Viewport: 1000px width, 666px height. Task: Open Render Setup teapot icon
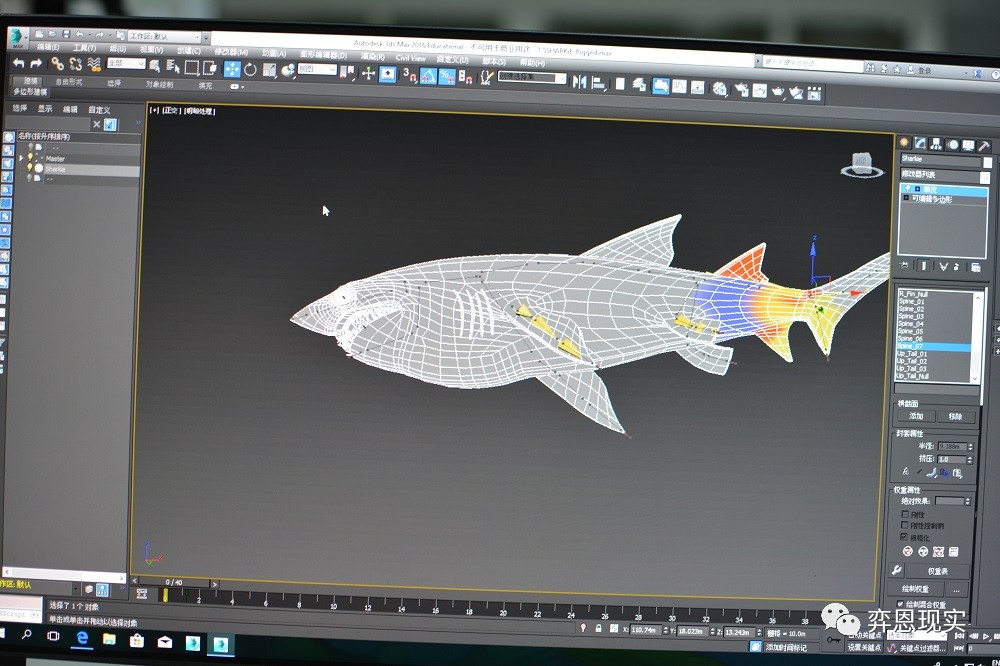[x=742, y=90]
